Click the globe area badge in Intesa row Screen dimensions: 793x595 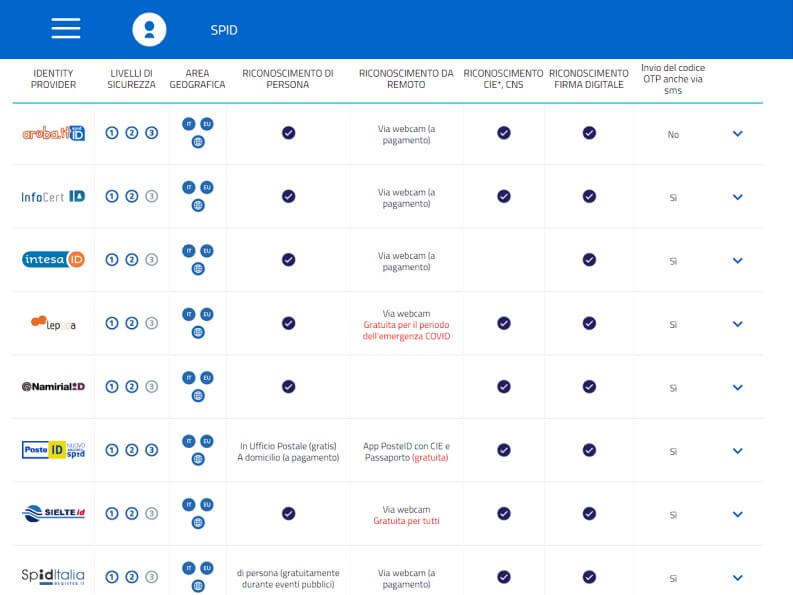click(x=198, y=269)
